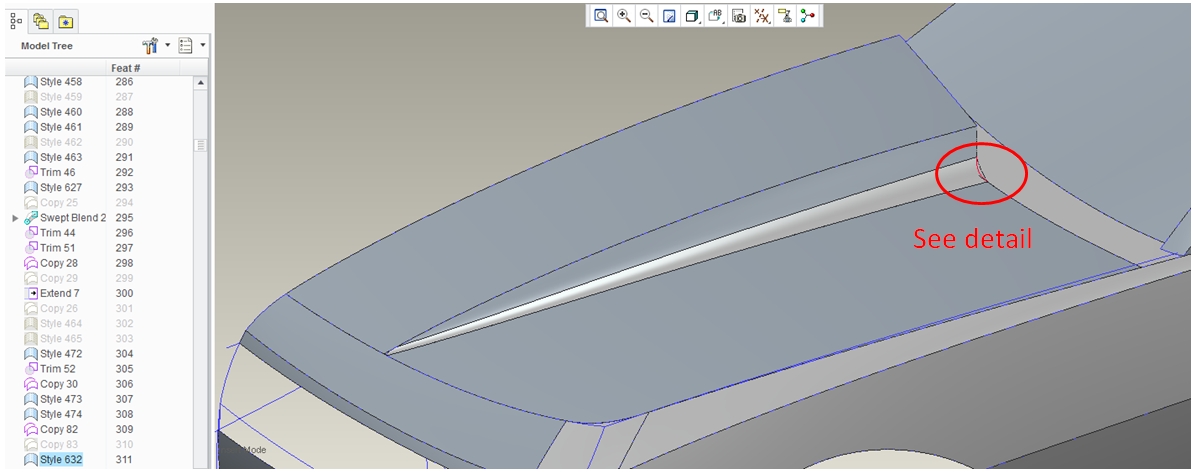
Task: Open the Display Style cube dropdown
Action: coord(692,16)
